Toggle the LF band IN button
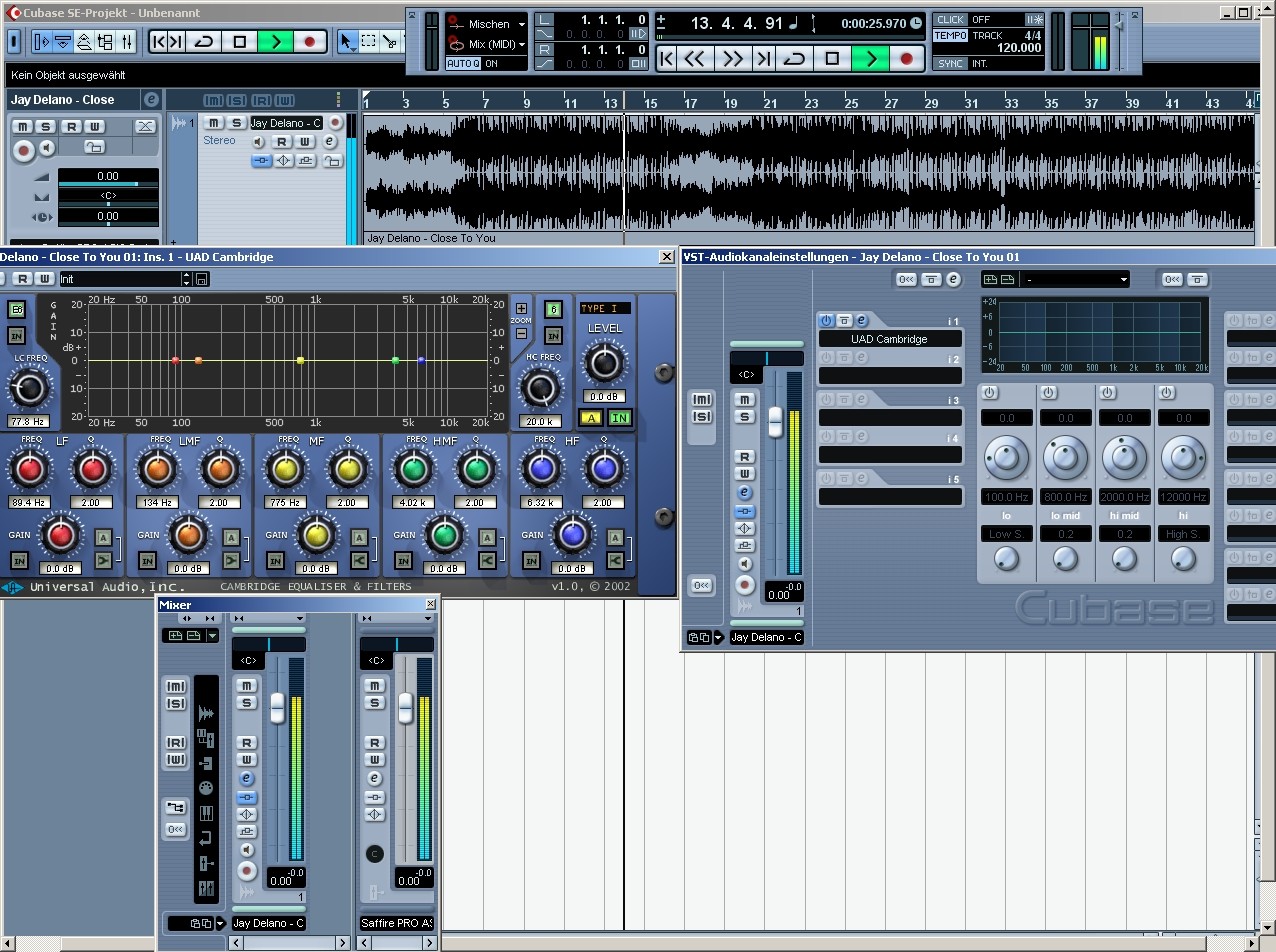 19,560
